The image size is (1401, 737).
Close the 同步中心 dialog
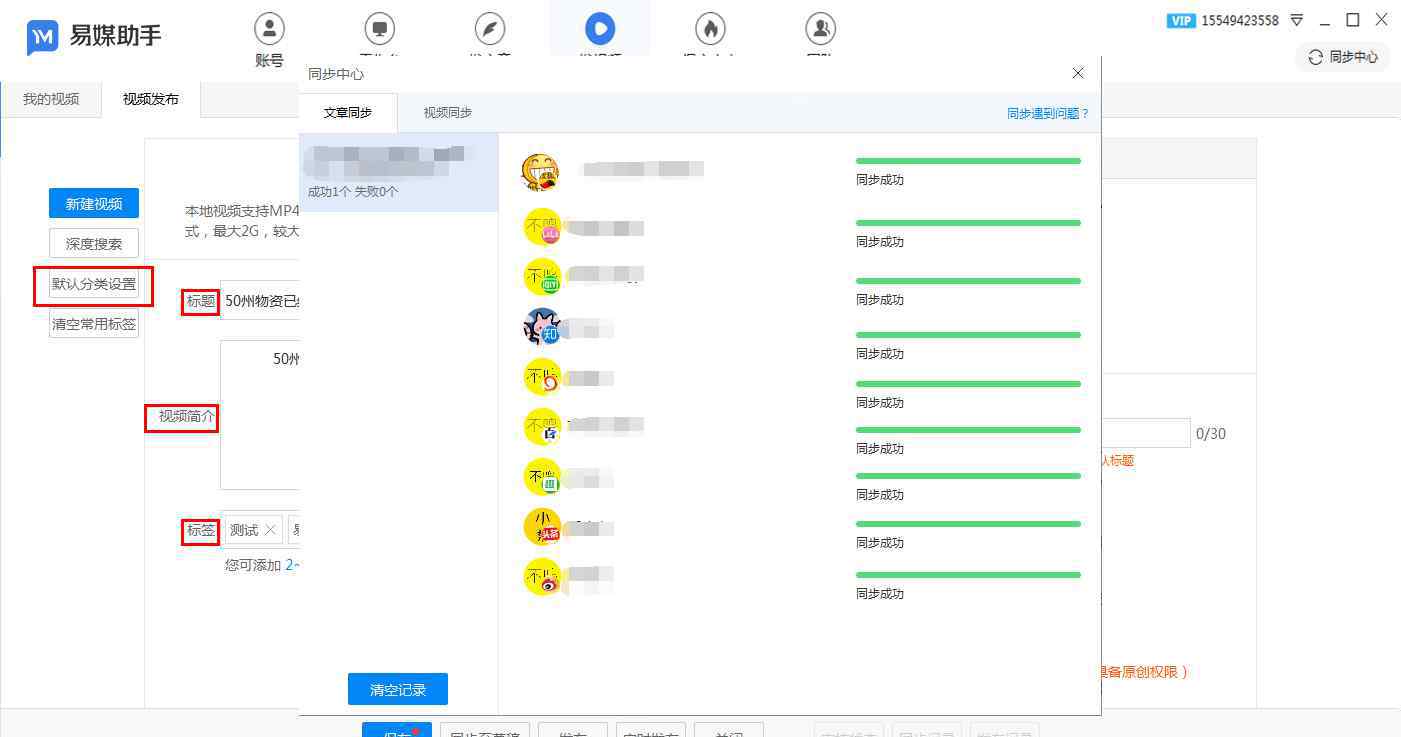tap(1077, 73)
